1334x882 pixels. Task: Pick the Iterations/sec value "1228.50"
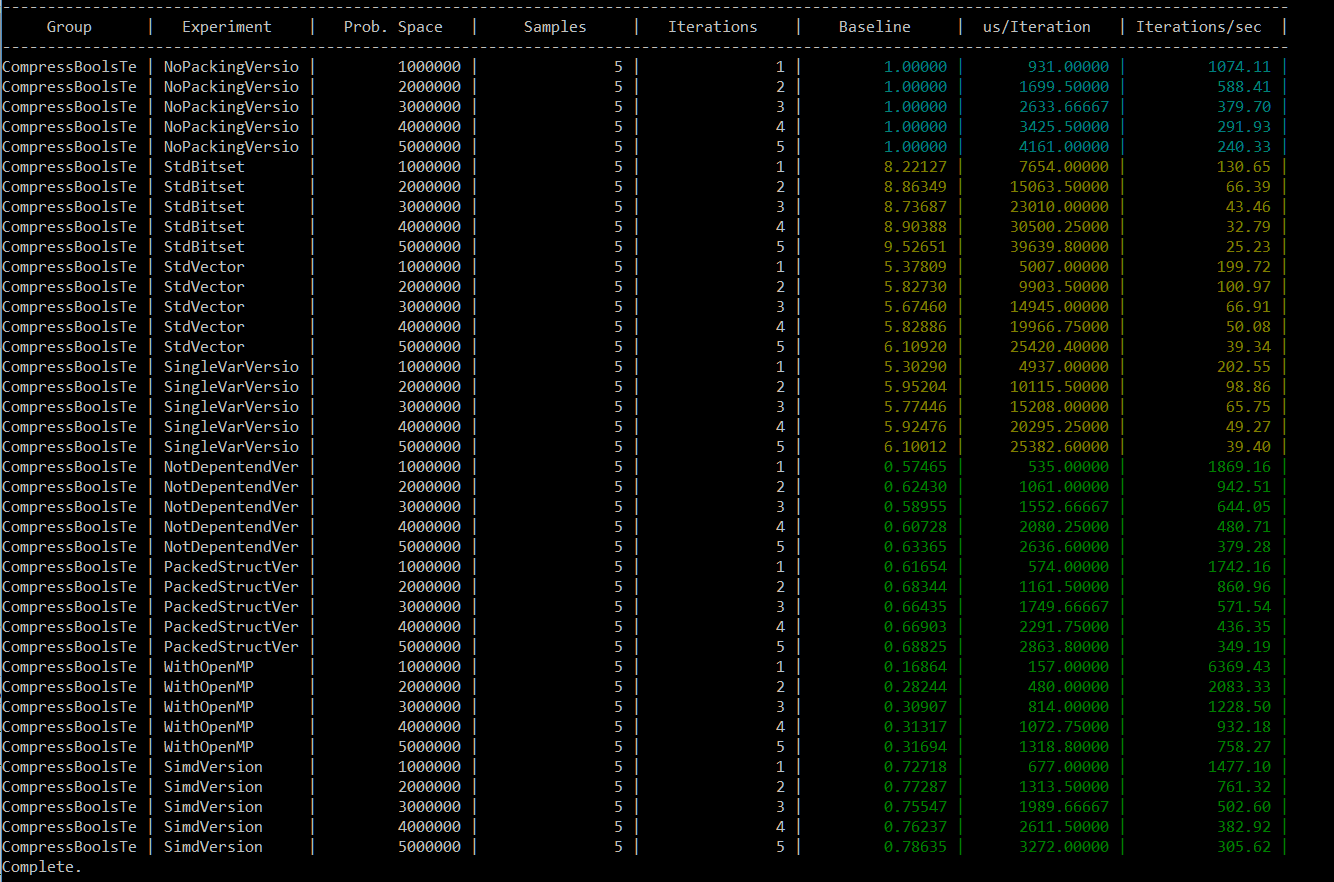1239,707
